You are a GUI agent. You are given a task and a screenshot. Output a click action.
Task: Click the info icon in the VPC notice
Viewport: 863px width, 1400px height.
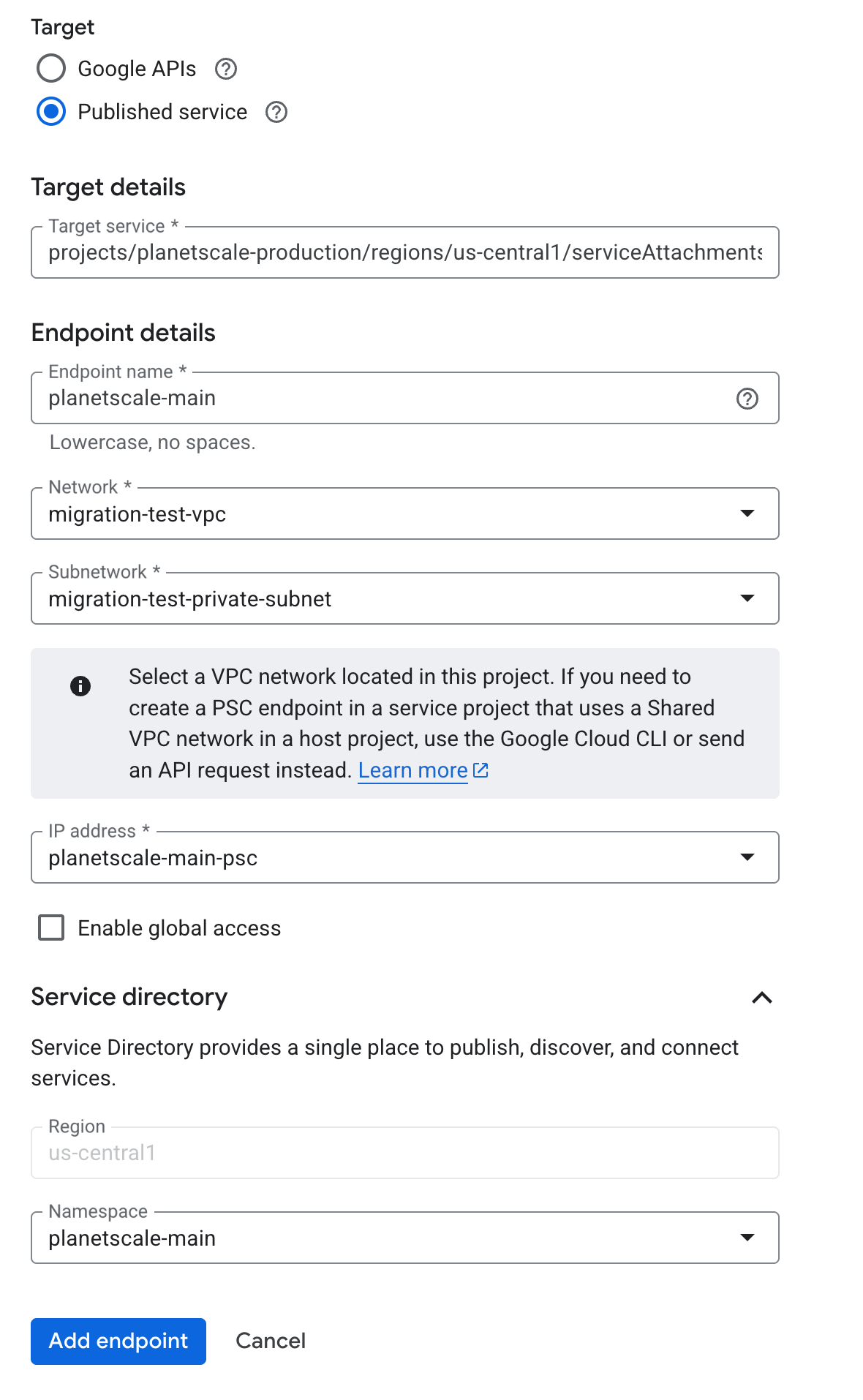(x=82, y=685)
